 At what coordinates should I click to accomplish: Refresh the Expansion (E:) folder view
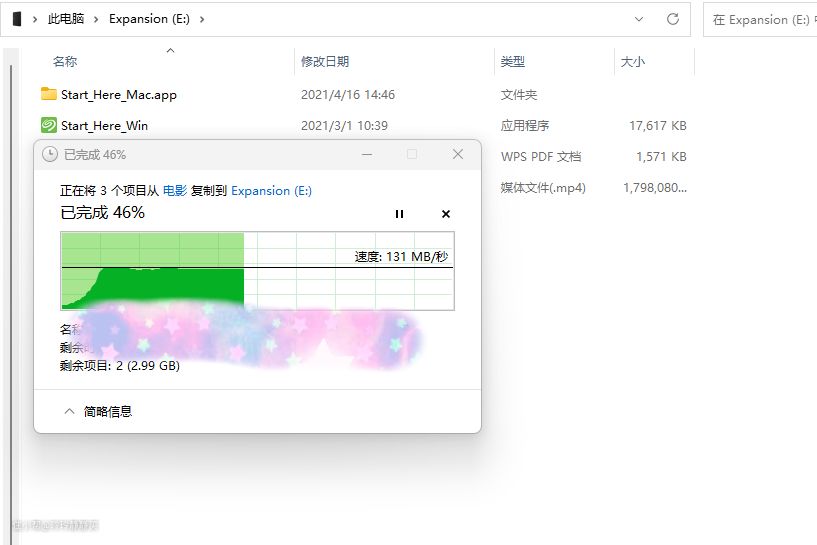pos(672,19)
